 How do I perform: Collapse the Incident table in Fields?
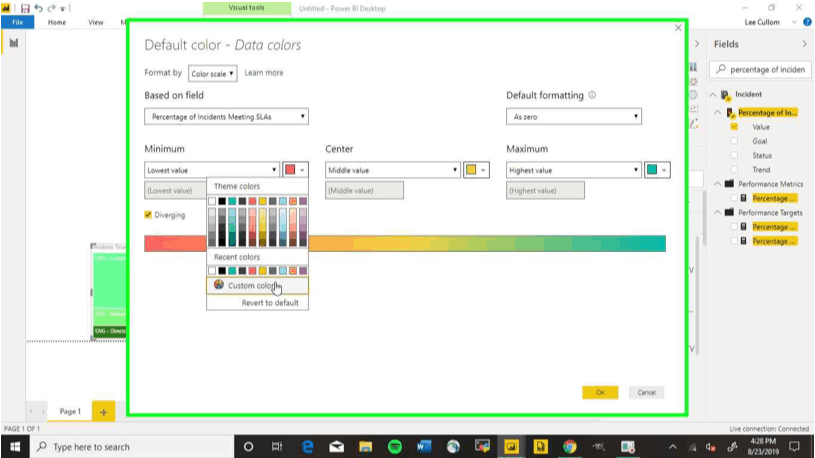tap(713, 95)
